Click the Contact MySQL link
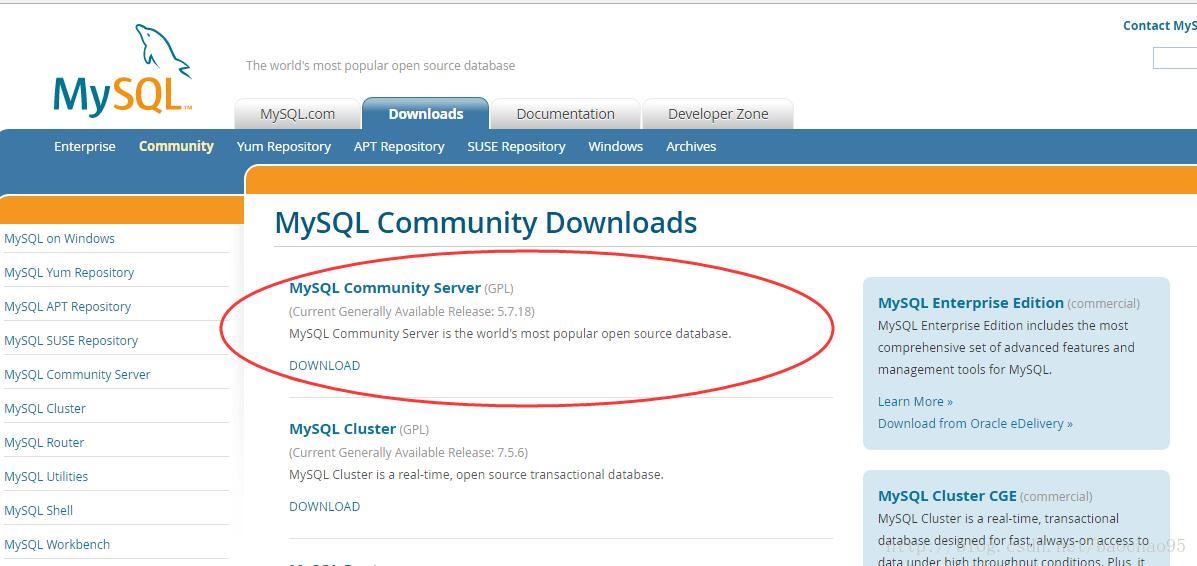Screen dimensions: 1197x566 point(1160,26)
